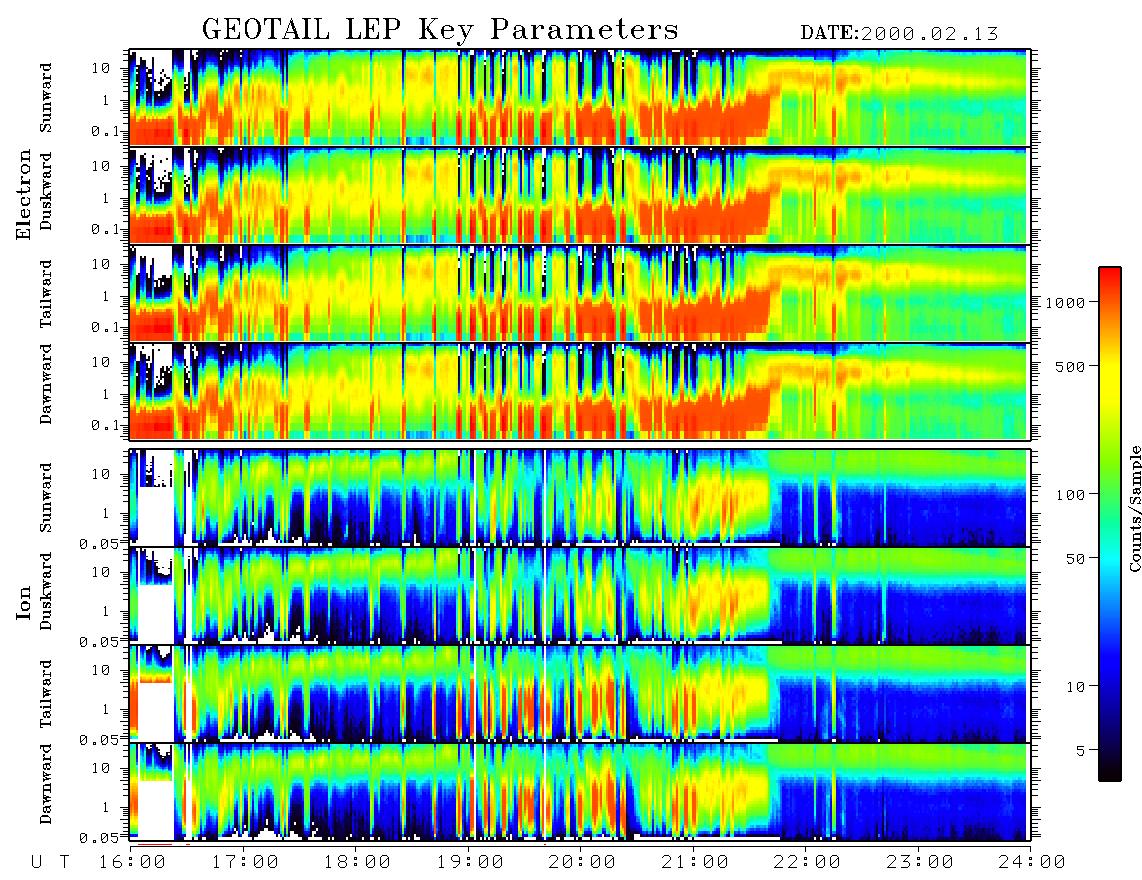Click the Ion Sunward spectrogram panel
The image size is (1142, 880).
pyautogui.click(x=578, y=498)
